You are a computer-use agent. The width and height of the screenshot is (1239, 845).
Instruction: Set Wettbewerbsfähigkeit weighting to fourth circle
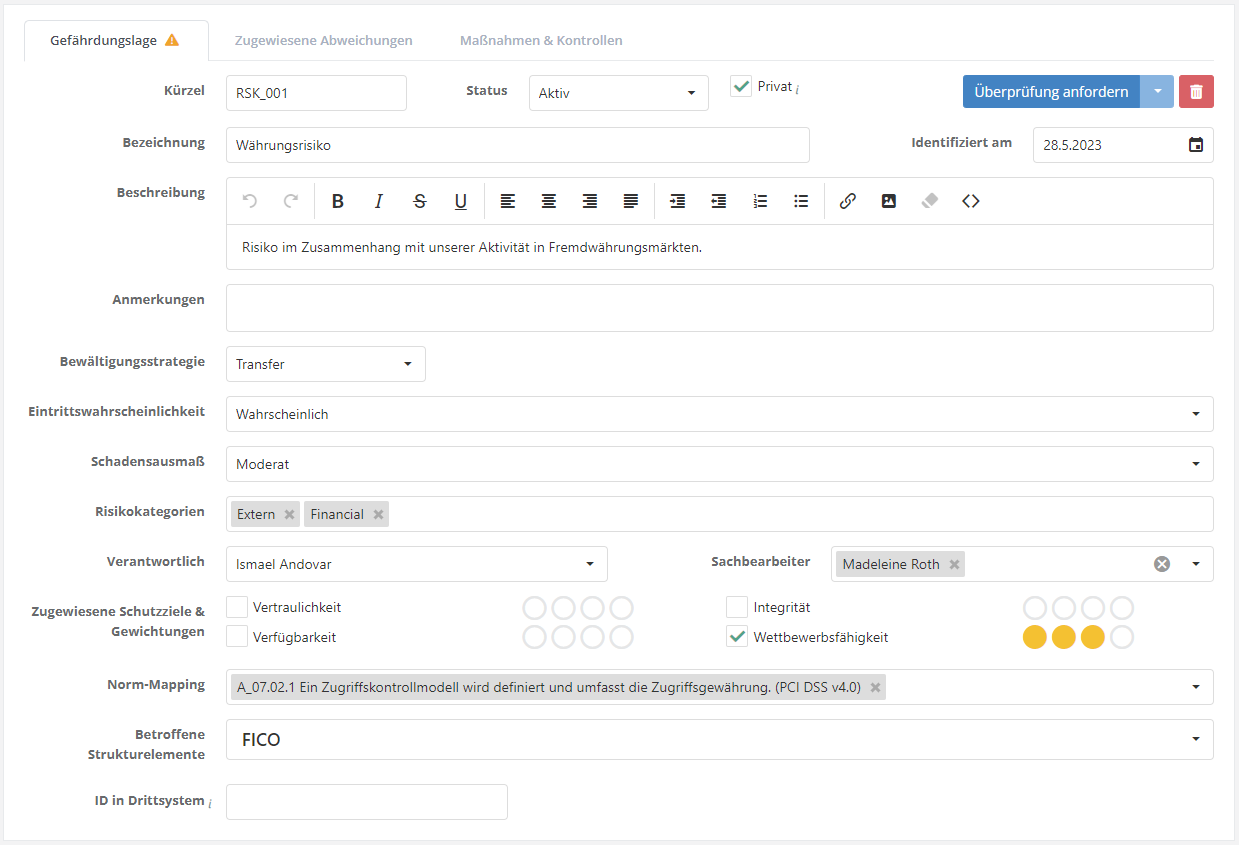pos(1122,637)
